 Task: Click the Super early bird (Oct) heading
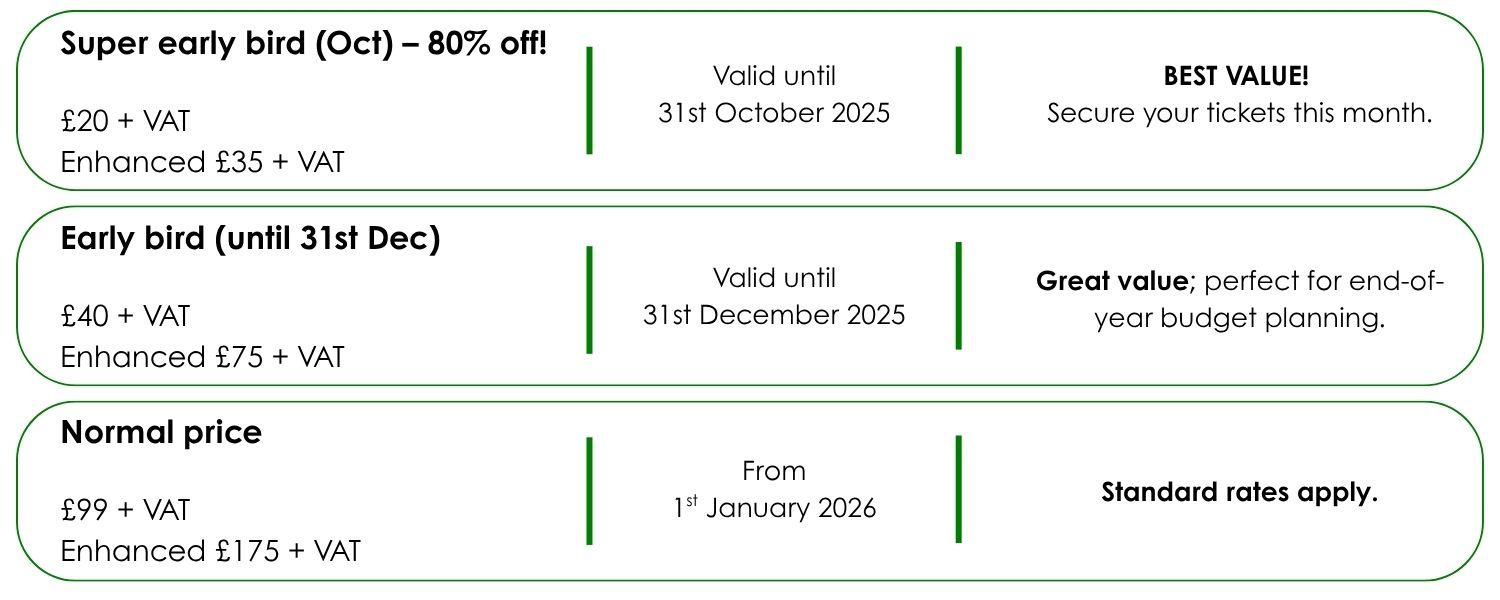click(304, 45)
